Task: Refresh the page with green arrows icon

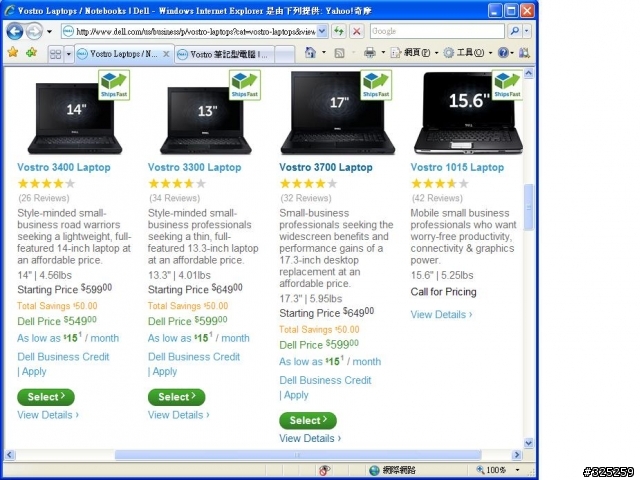Action: pyautogui.click(x=339, y=31)
